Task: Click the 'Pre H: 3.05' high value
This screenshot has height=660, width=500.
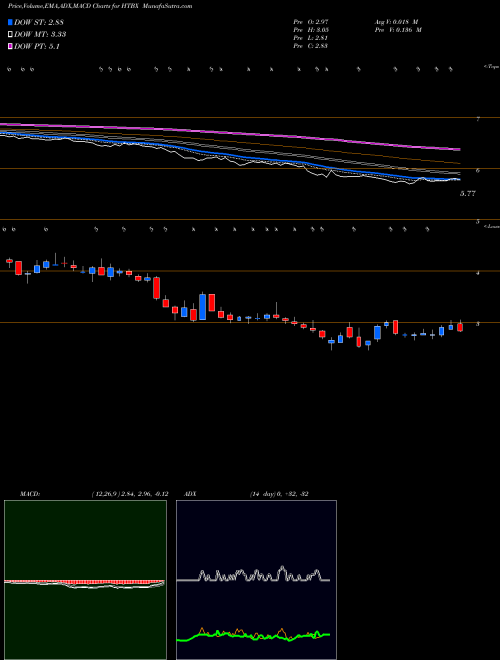Action: pyautogui.click(x=311, y=30)
